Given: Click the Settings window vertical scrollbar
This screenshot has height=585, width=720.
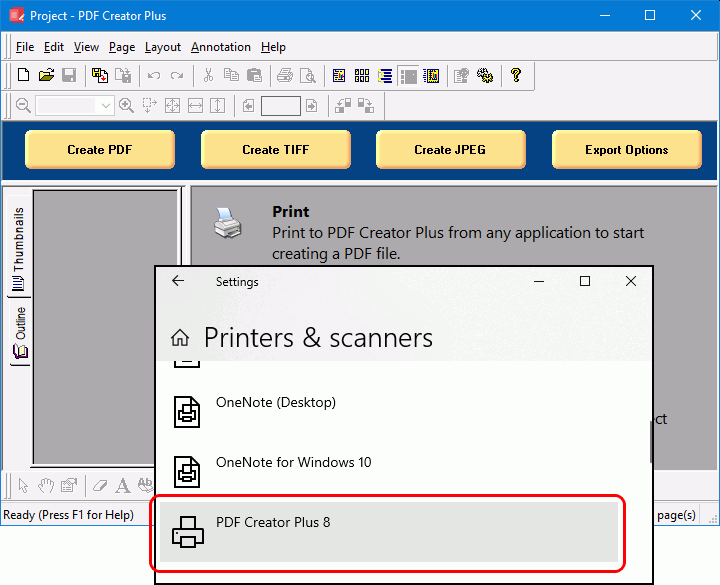Looking at the screenshot, I should coord(651,442).
